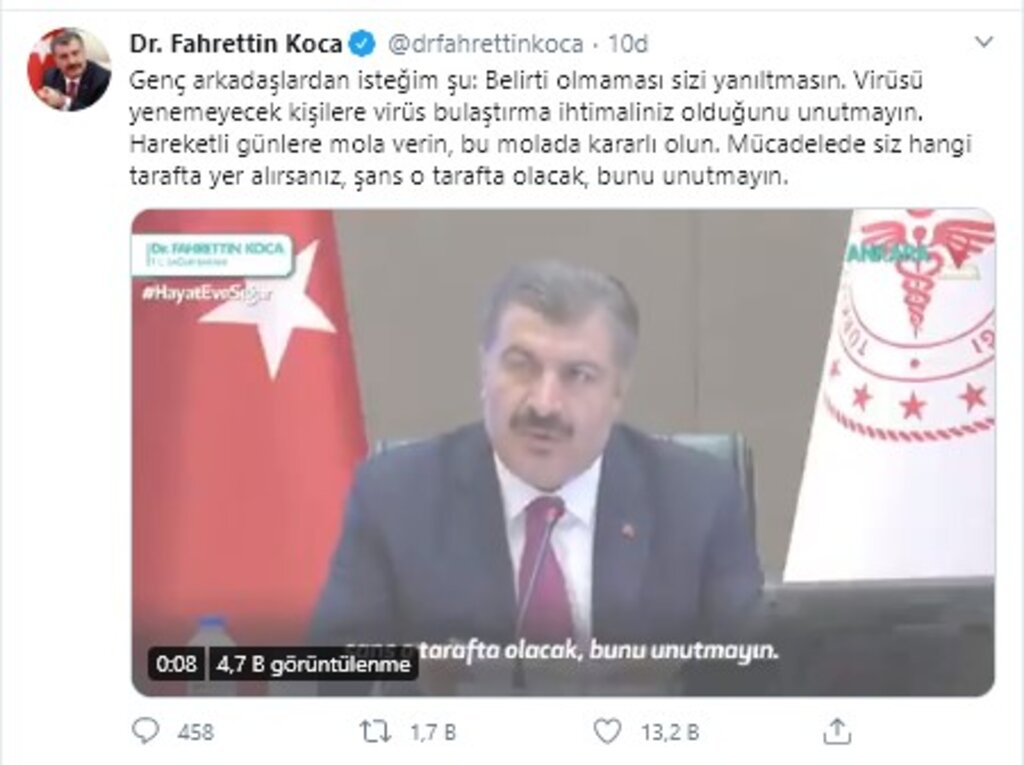Open the @drfahrettinkoca handle link

[485, 44]
